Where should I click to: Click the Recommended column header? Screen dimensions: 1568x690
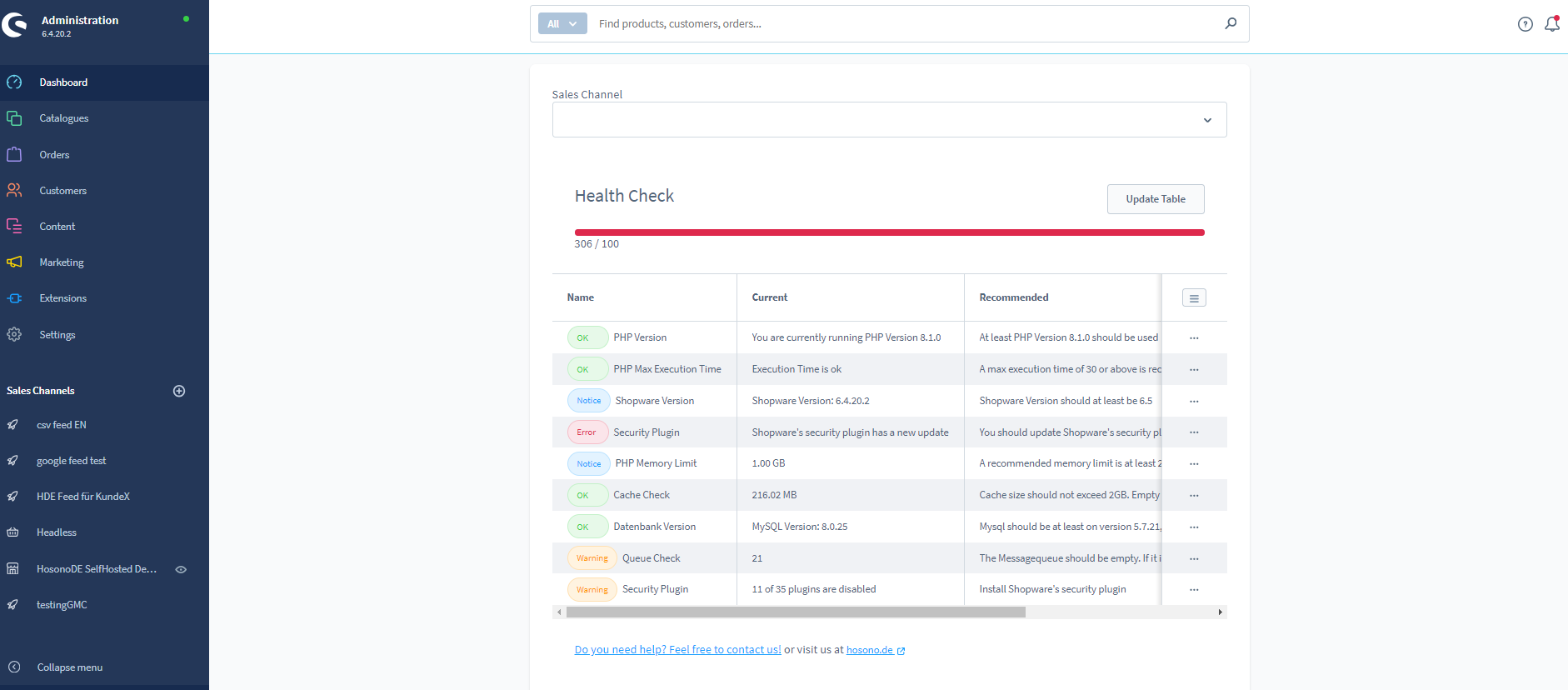pyautogui.click(x=1062, y=297)
